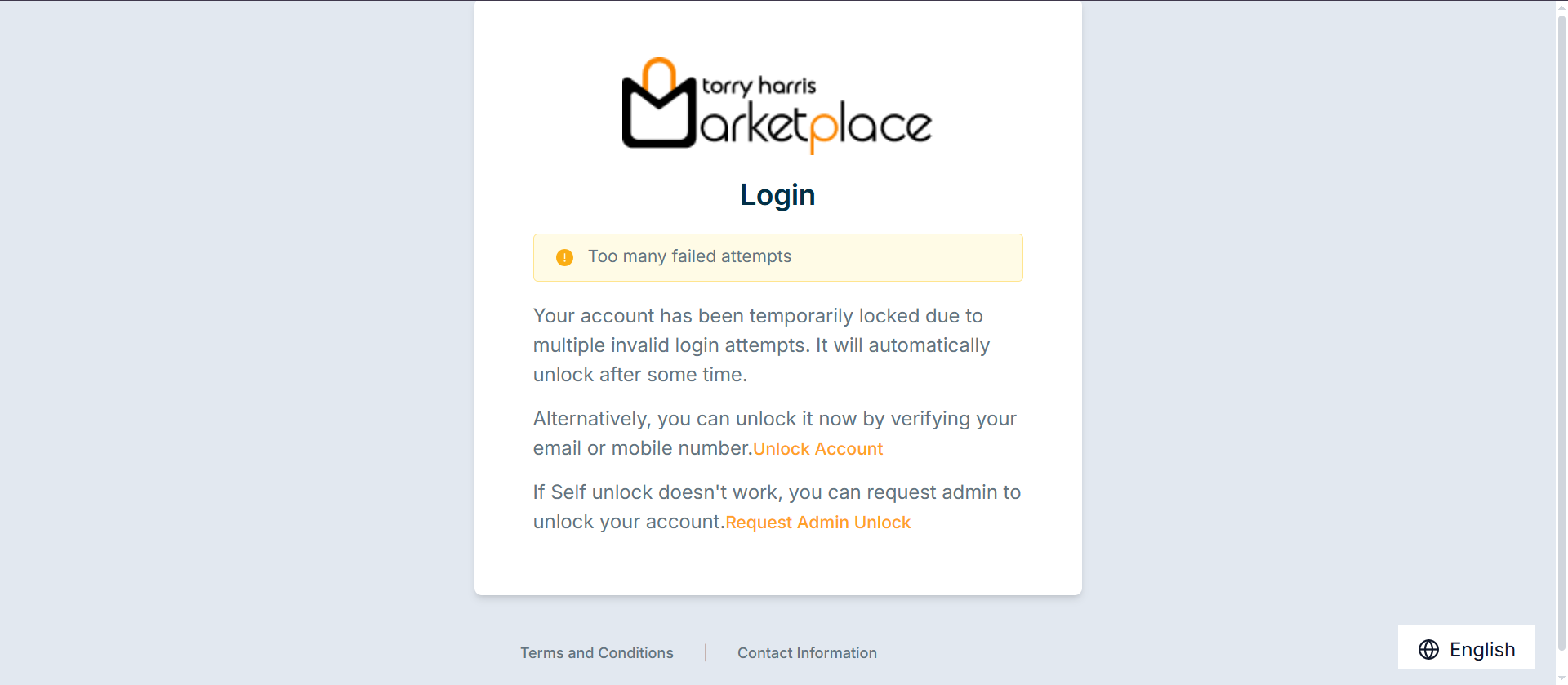Click the Login heading
1568x685 pixels.
(x=777, y=195)
